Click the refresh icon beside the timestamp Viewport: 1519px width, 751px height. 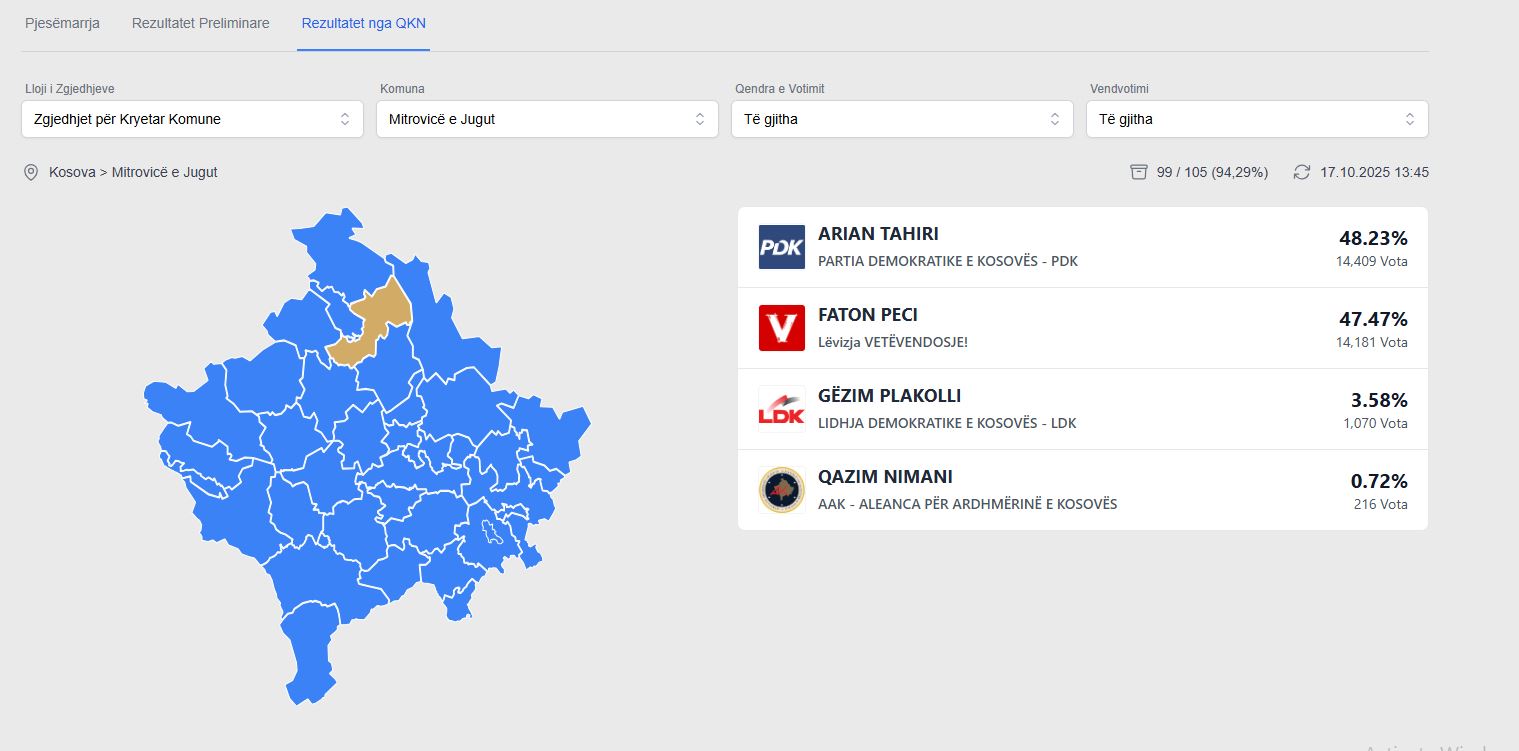coord(1301,172)
